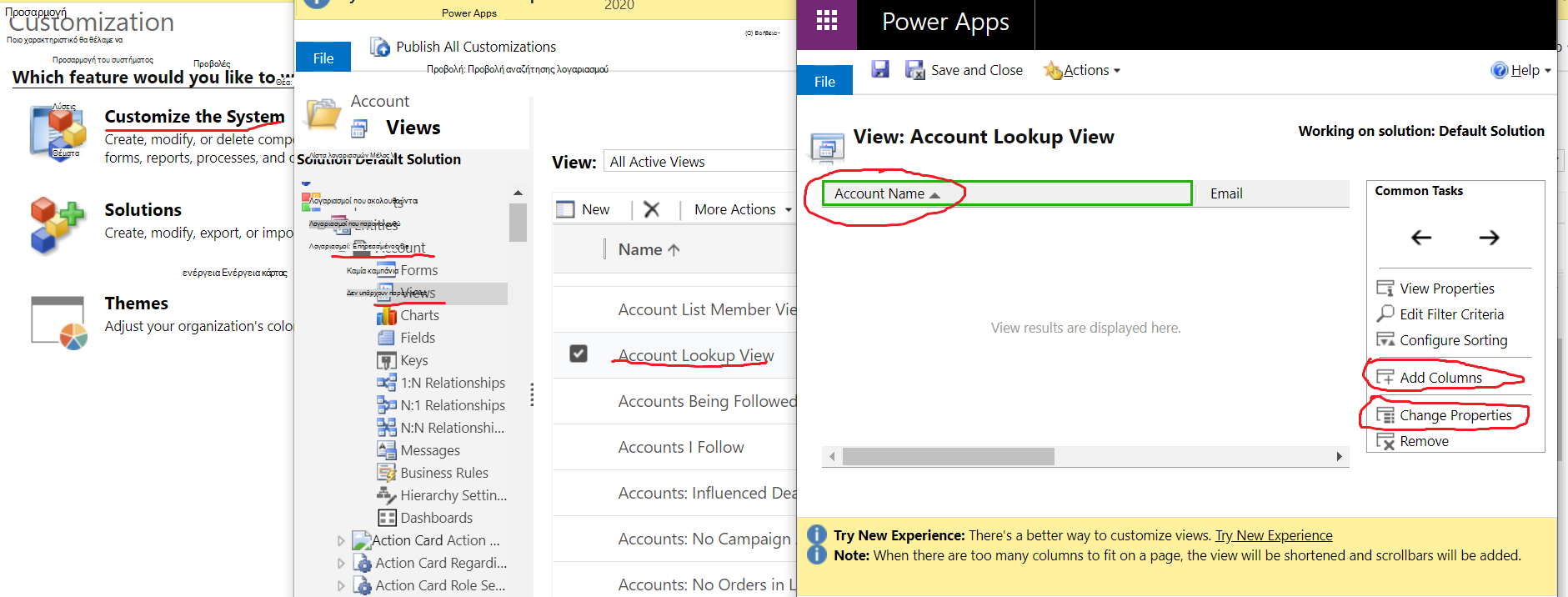Viewport: 1568px width, 597px height.
Task: Select N:N Relationships tree item
Action: [451, 428]
